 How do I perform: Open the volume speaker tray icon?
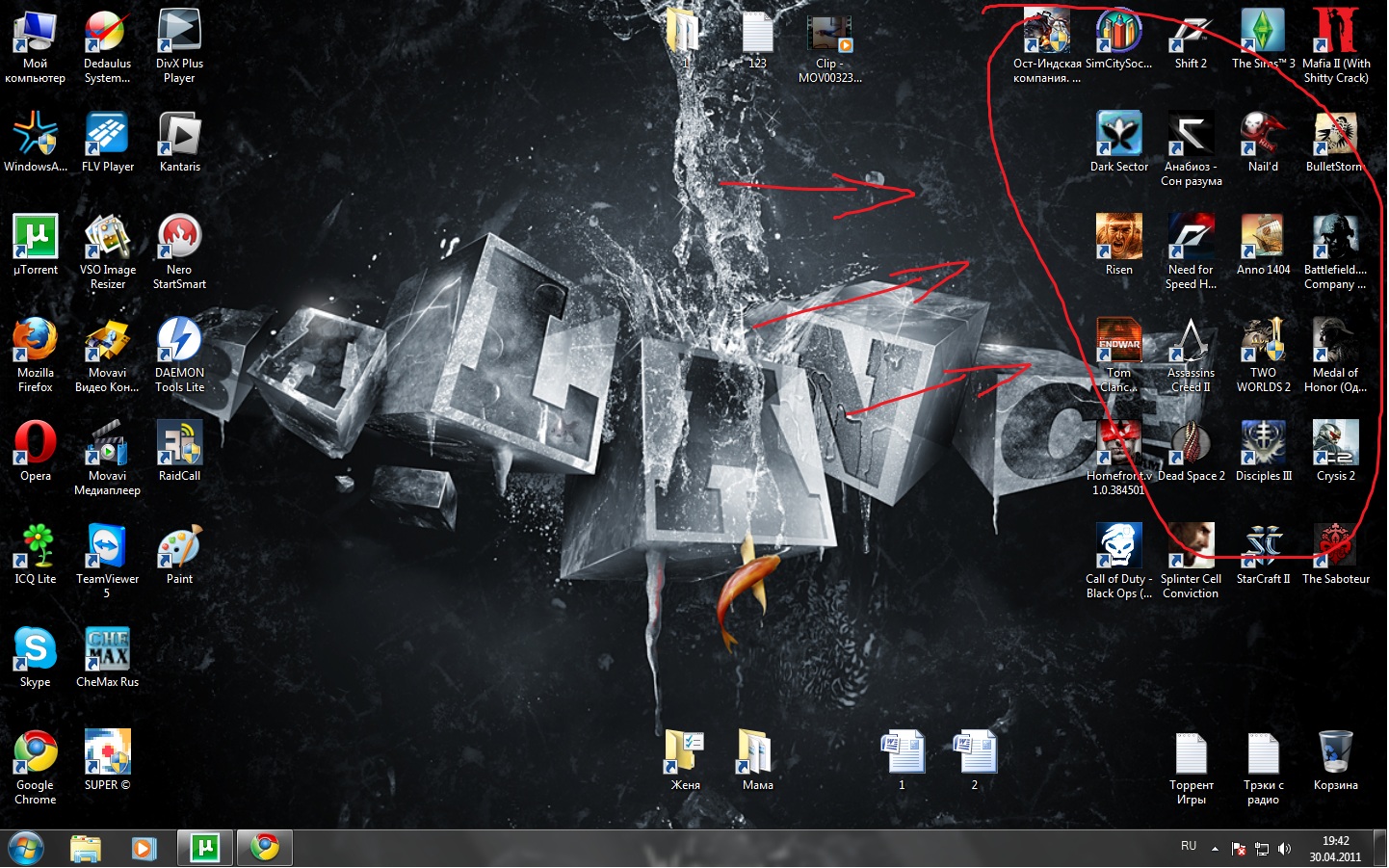tap(1284, 849)
